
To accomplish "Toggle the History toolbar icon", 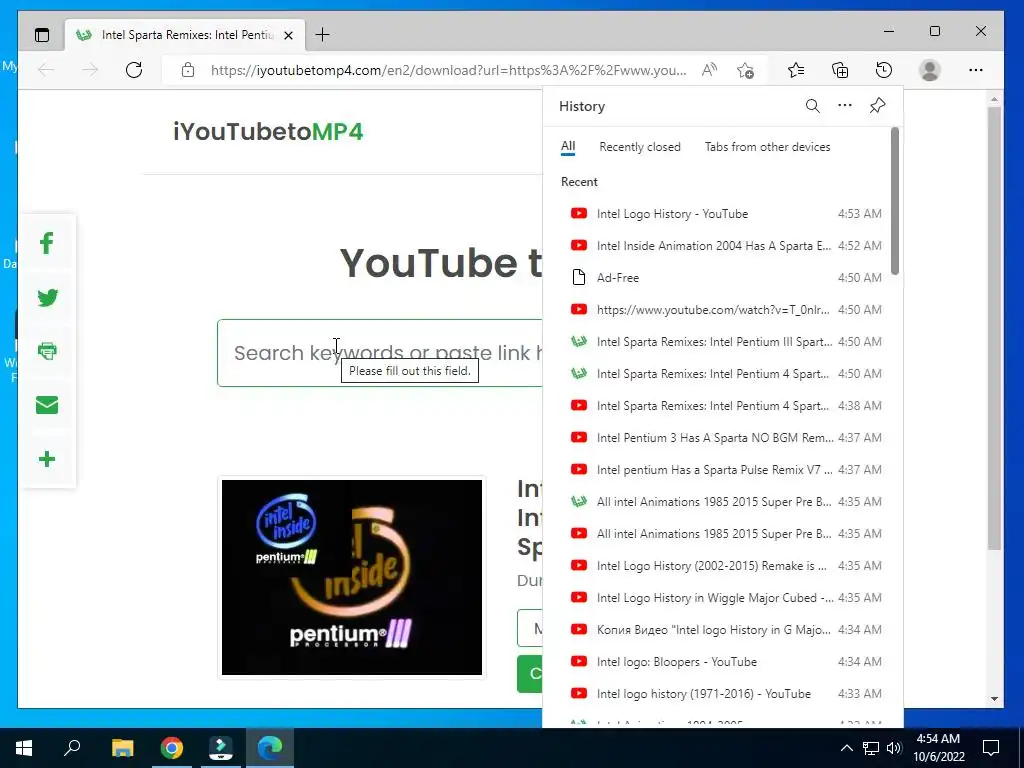I will (x=884, y=70).
